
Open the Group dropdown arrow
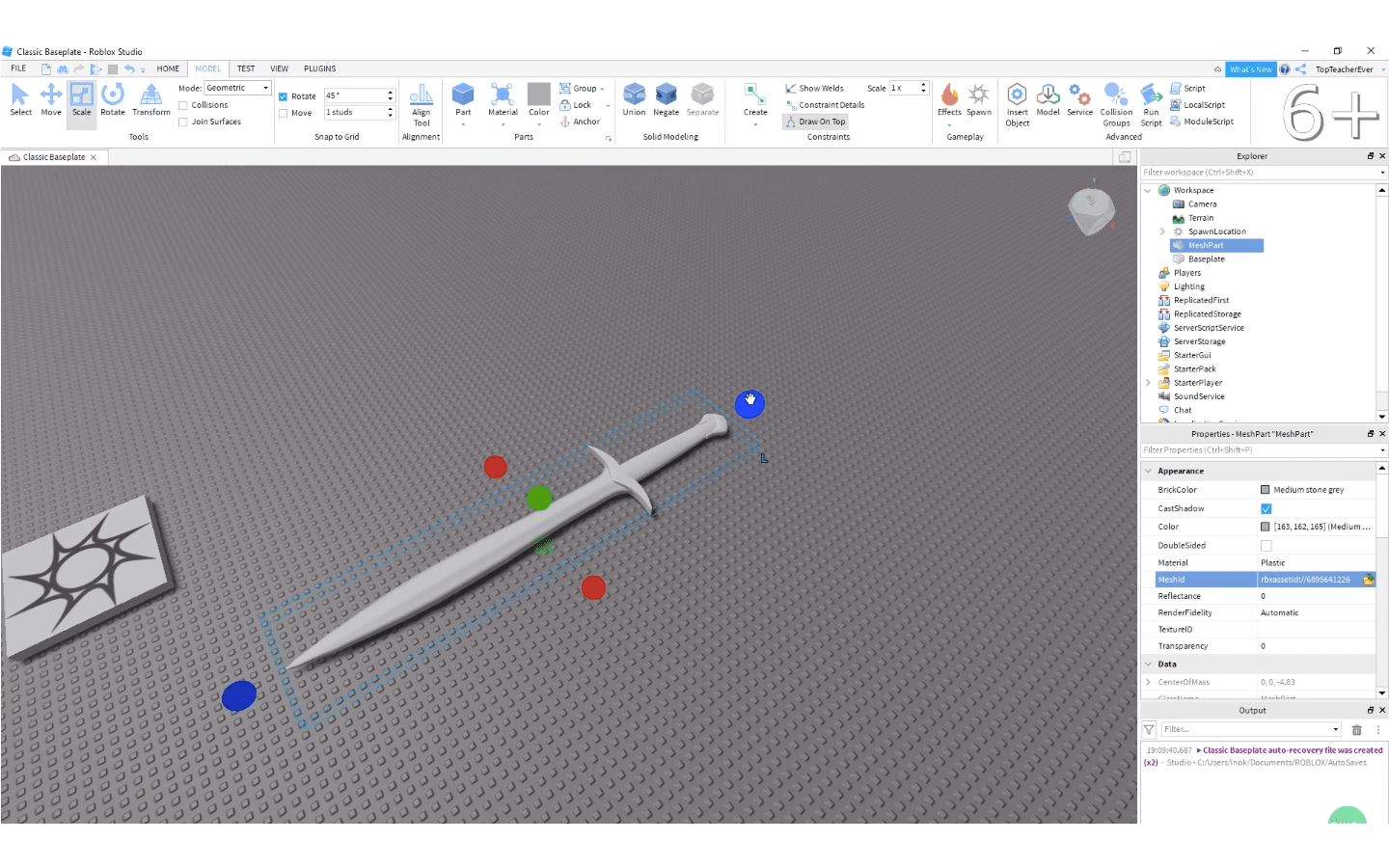click(x=603, y=89)
